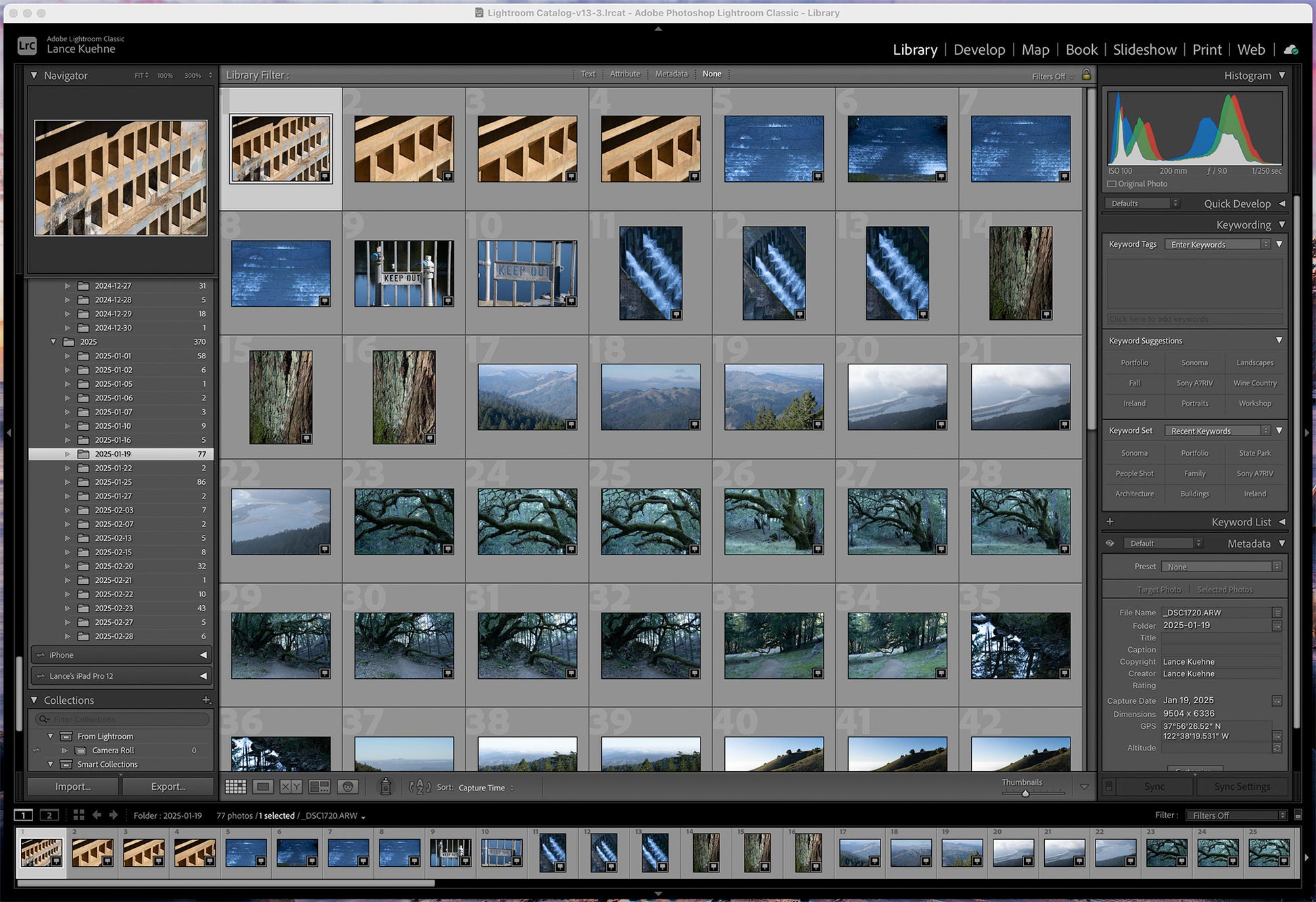Screen dimensions: 1316x902
Task: Open Compare view (X|Y)
Action: [x=291, y=787]
